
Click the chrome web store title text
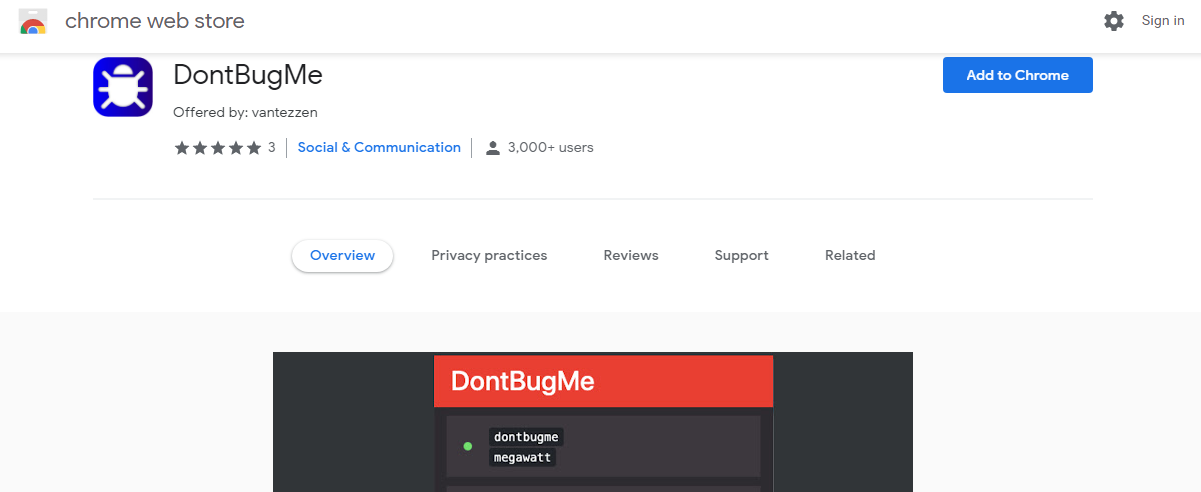click(155, 21)
